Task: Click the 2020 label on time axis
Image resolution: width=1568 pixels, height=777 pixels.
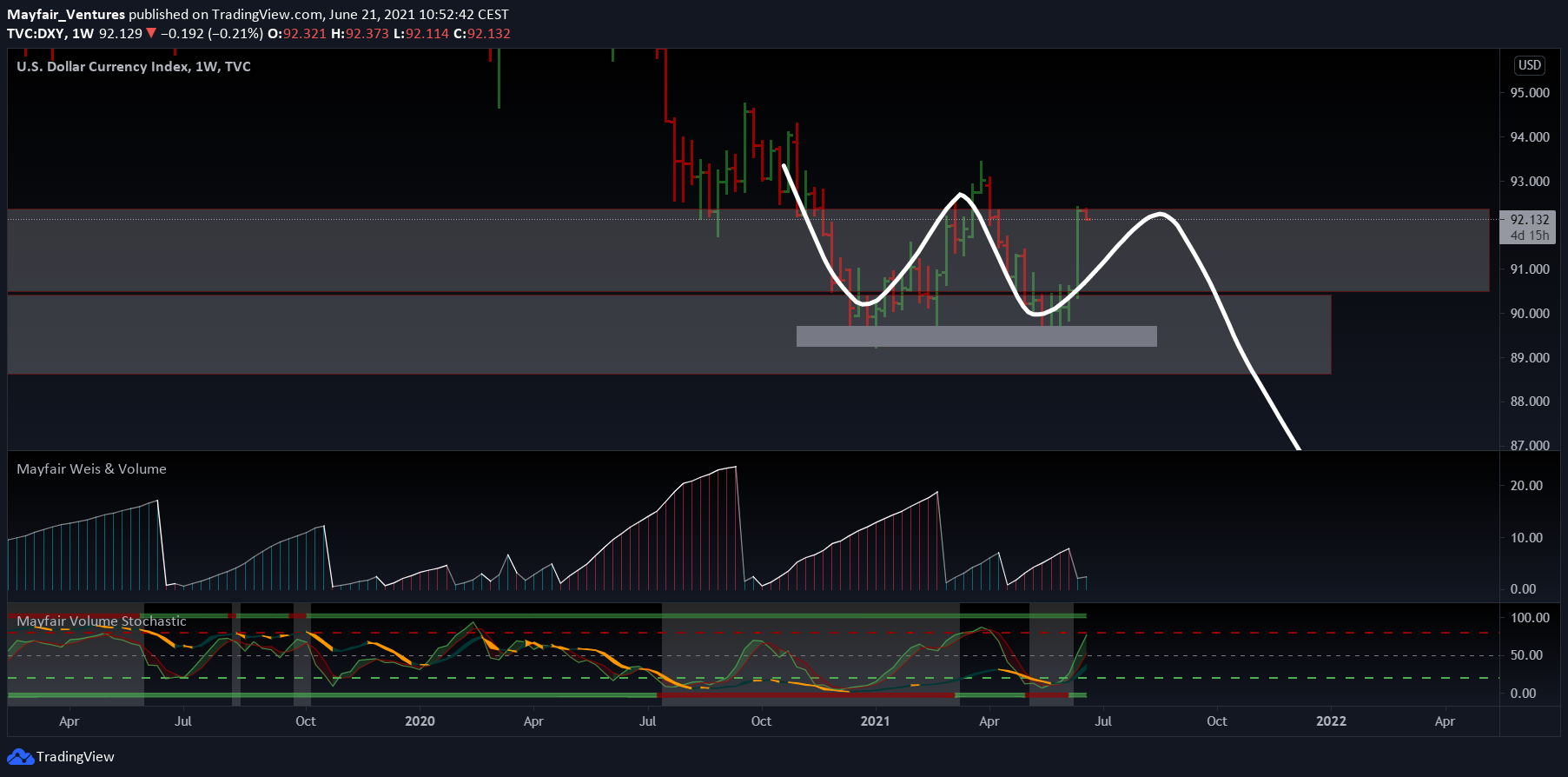Action: [x=420, y=721]
